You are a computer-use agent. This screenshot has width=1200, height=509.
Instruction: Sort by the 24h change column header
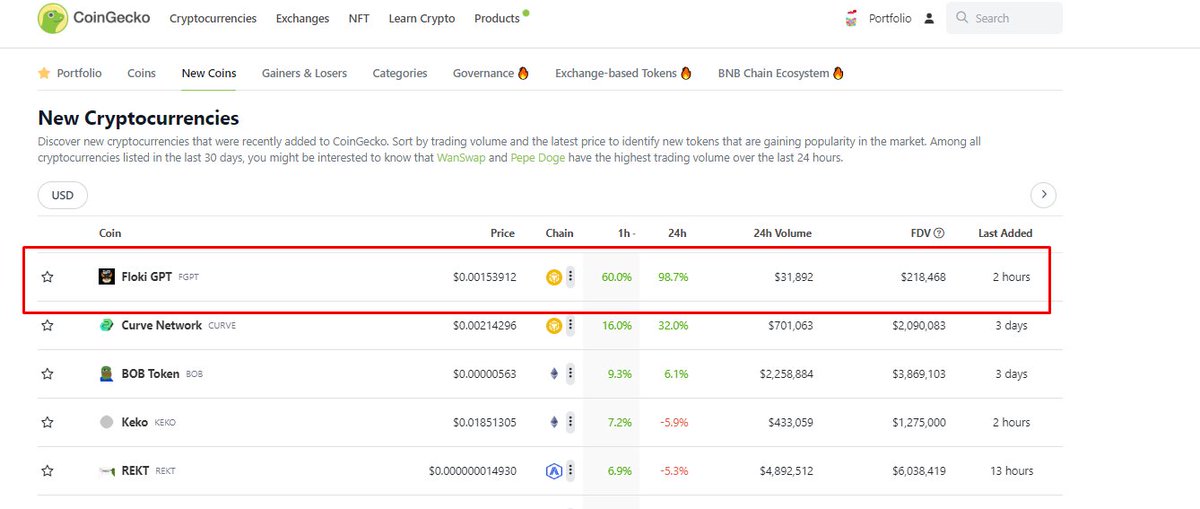[x=677, y=233]
